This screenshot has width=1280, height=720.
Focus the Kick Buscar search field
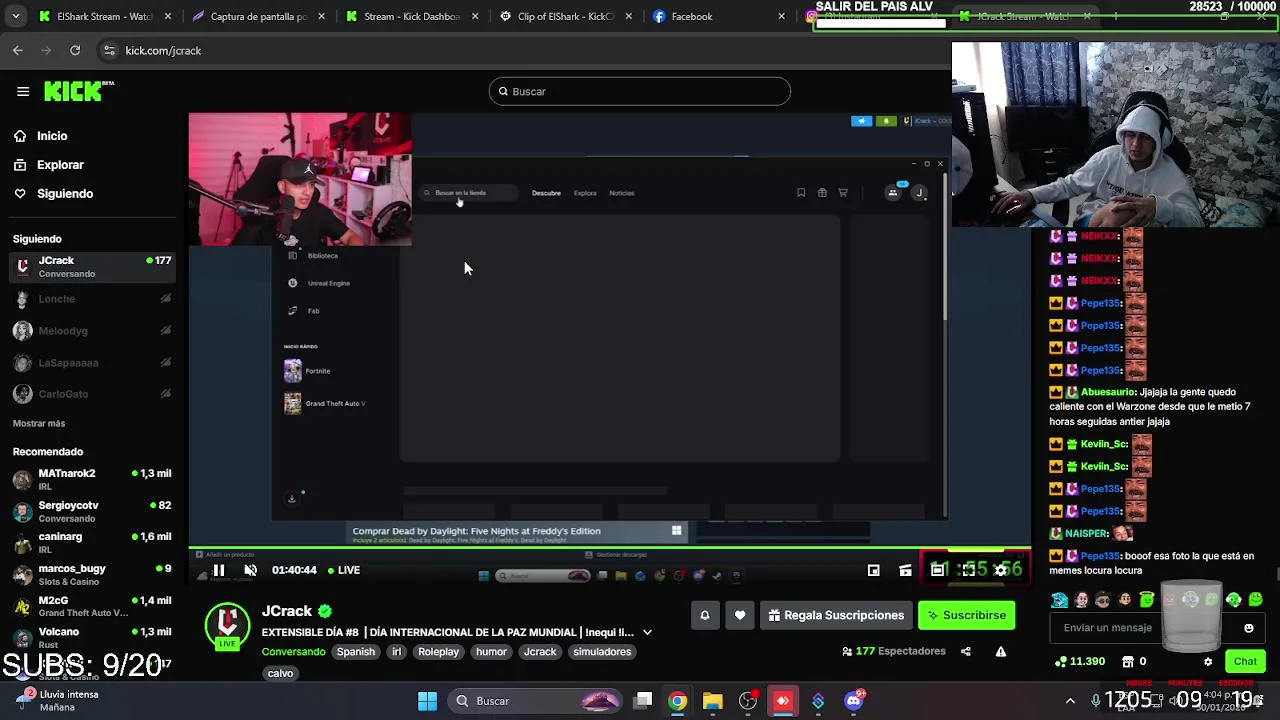click(x=640, y=91)
